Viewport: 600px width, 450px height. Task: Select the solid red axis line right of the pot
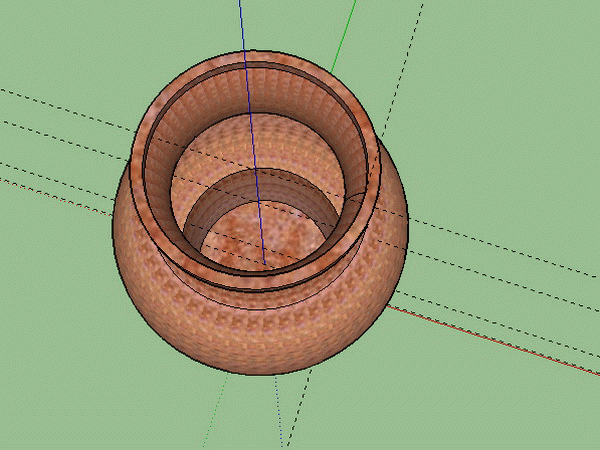point(494,341)
